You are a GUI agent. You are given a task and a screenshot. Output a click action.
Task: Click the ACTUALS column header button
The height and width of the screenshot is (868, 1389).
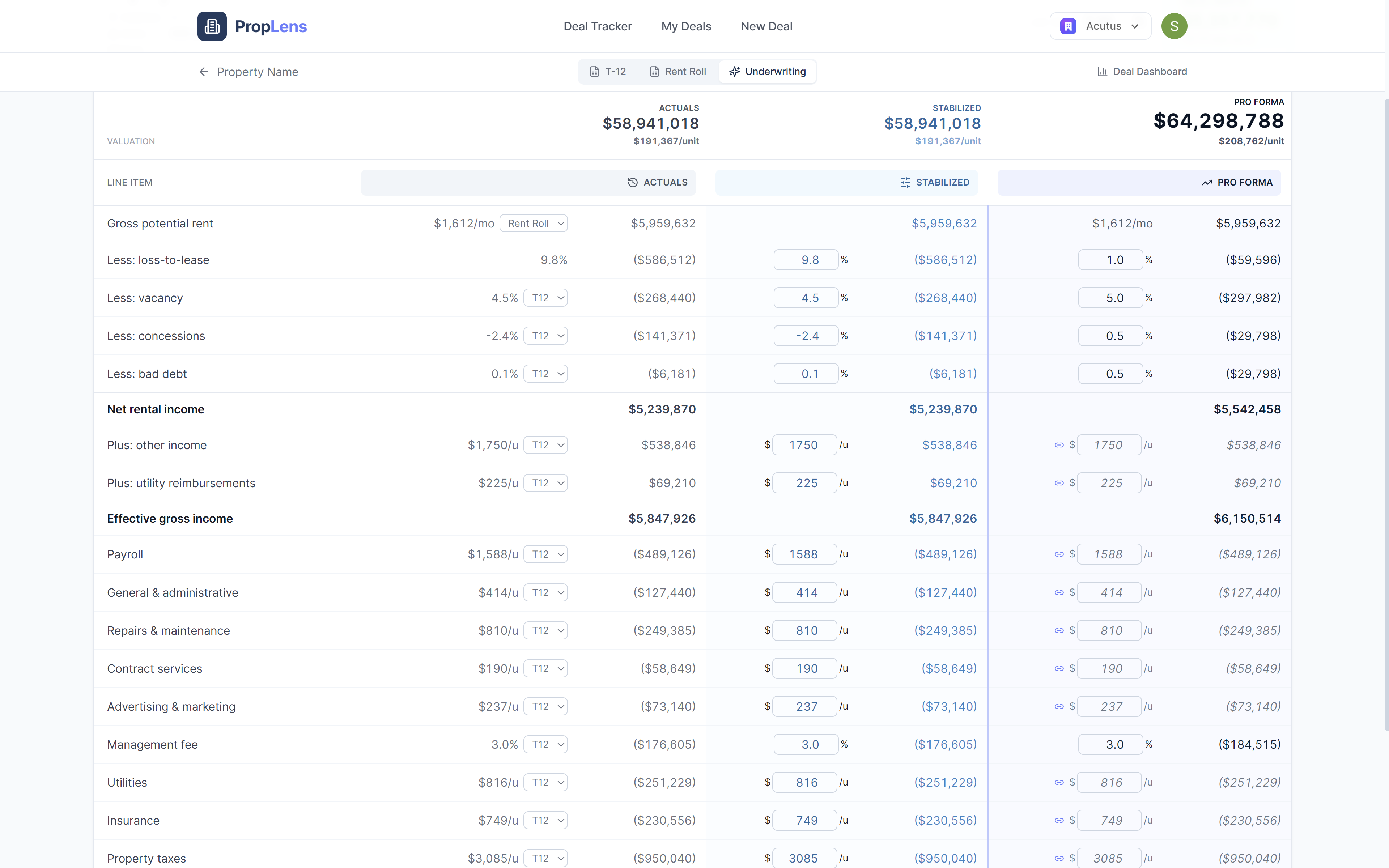click(x=528, y=183)
